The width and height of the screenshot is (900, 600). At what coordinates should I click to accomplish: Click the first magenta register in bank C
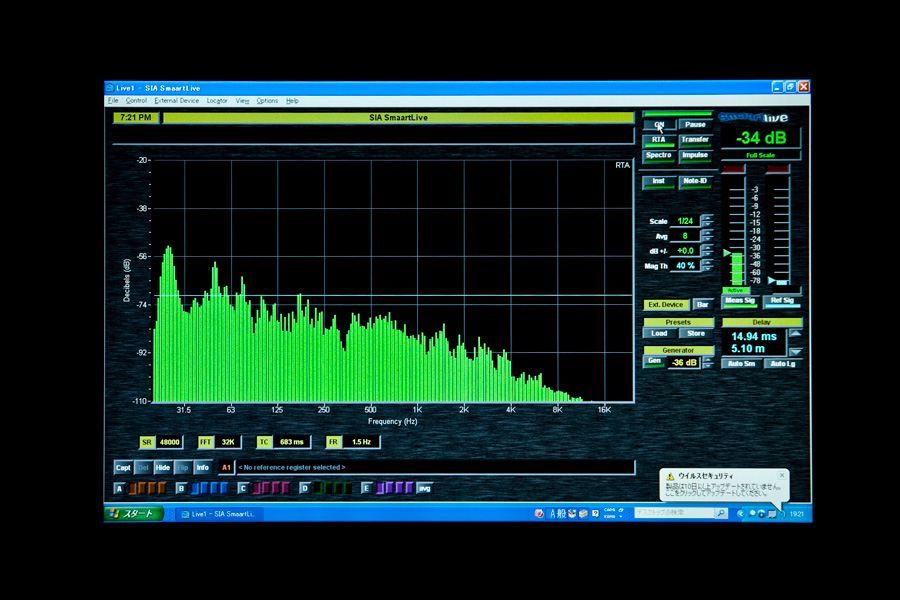click(257, 489)
